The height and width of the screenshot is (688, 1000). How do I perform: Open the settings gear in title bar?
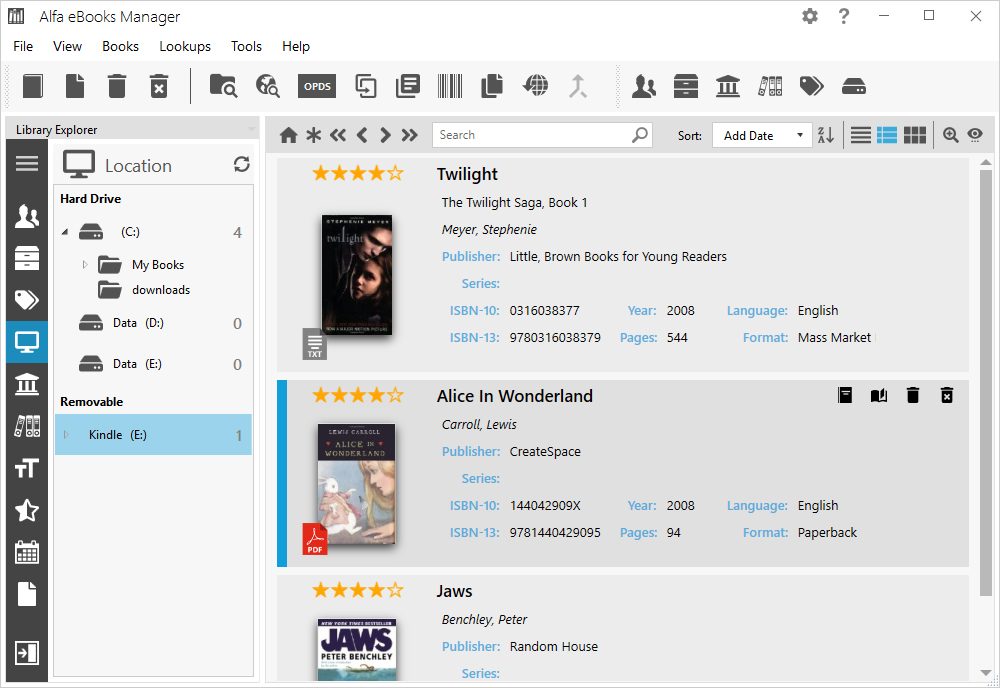point(810,16)
